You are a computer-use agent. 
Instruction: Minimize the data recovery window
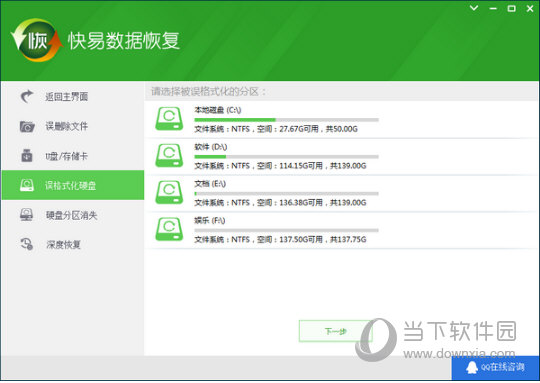click(x=493, y=8)
